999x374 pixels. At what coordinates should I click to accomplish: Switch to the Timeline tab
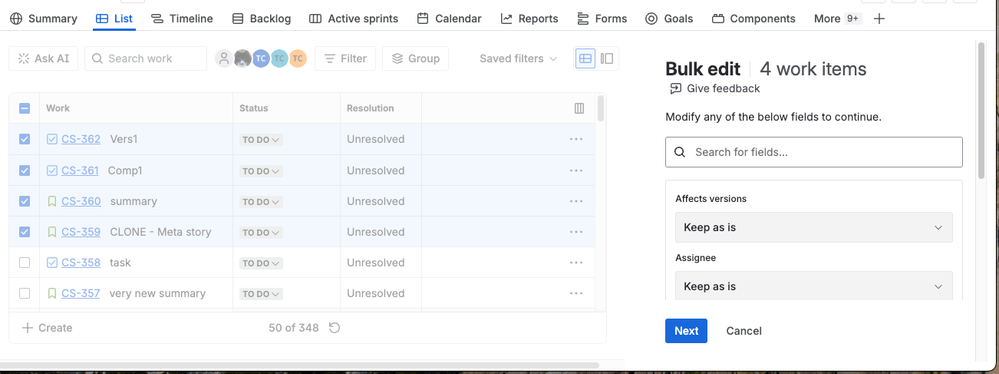coord(182,18)
